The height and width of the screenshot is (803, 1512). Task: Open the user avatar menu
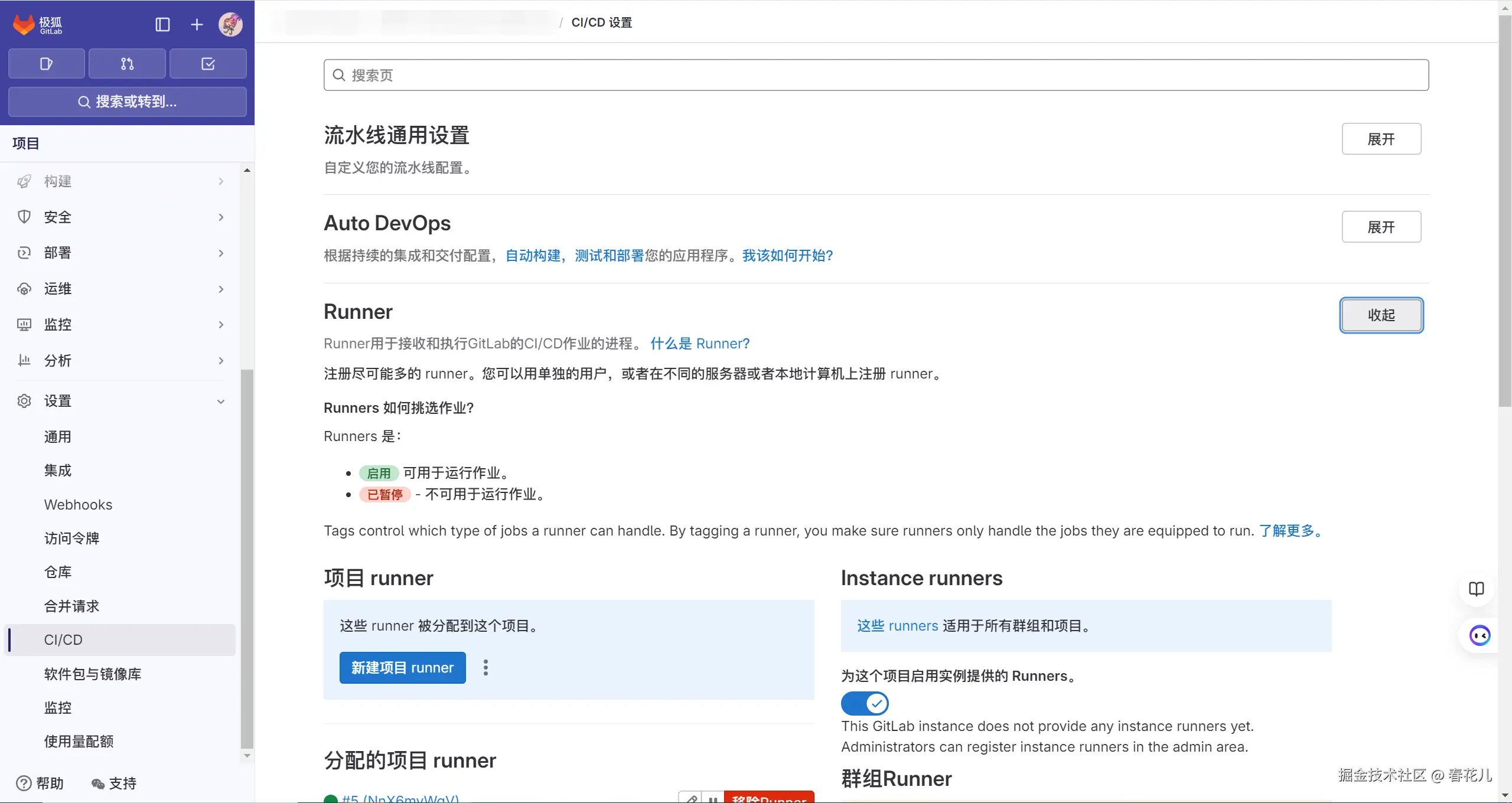tap(230, 24)
